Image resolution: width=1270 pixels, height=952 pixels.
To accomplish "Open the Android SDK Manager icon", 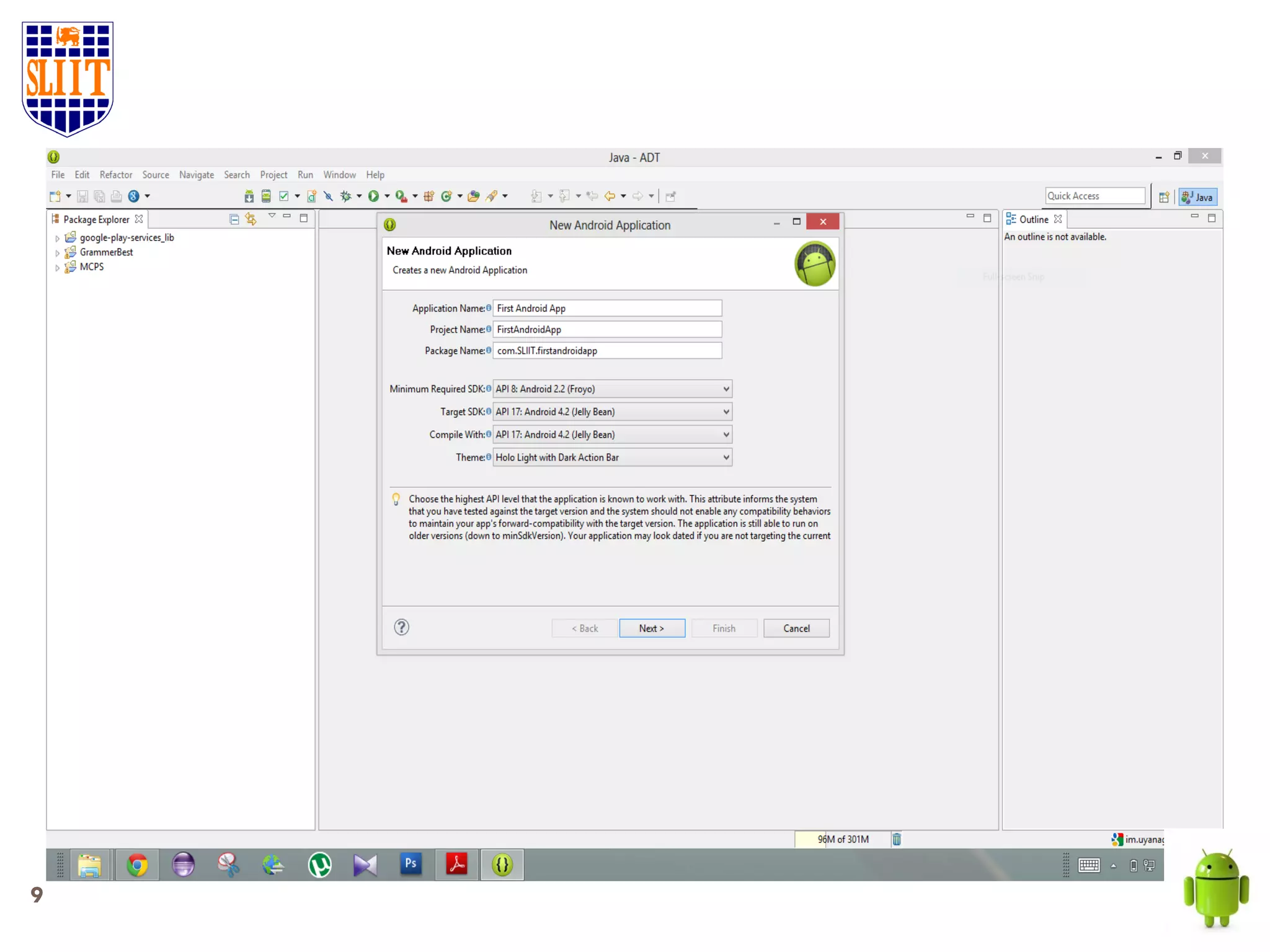I will 249,196.
